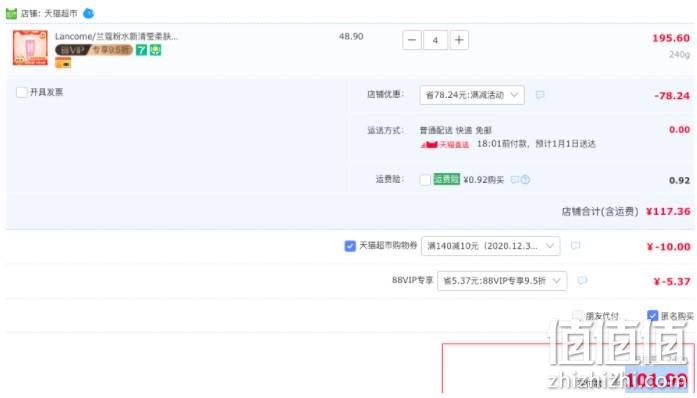
Task: Click the green Tmall store icon
Action: [x=11, y=13]
